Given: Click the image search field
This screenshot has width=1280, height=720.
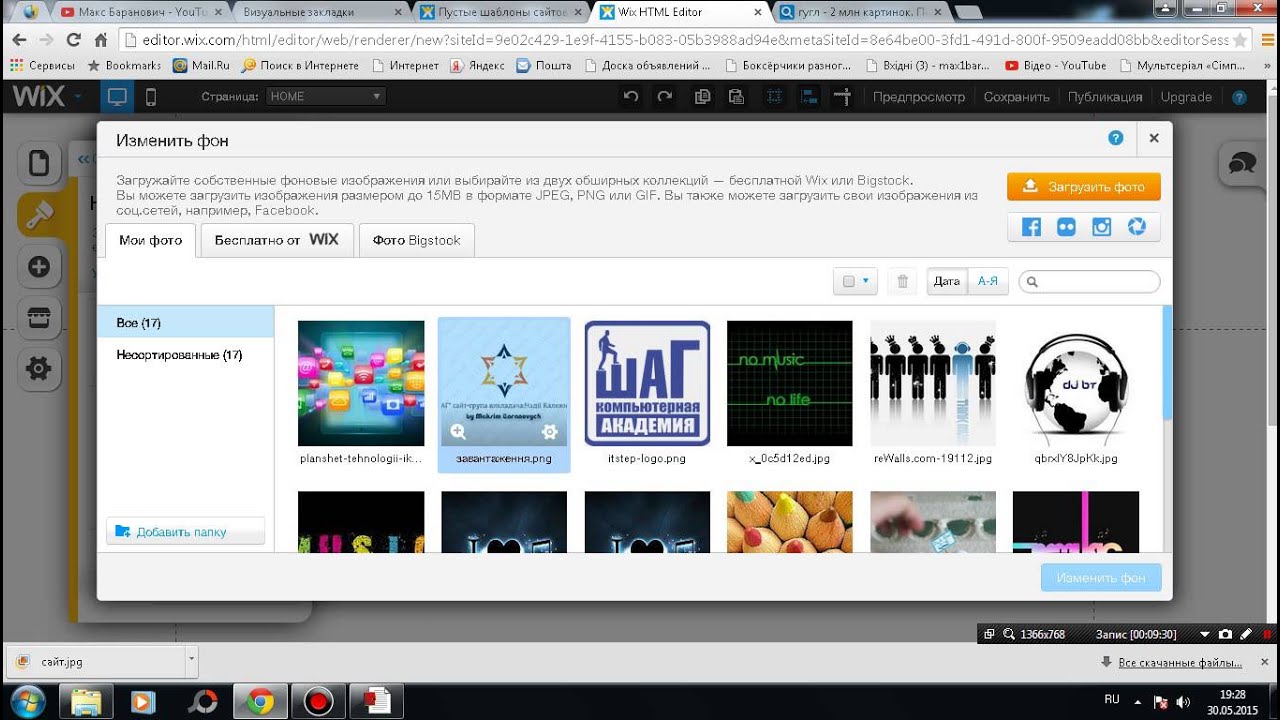Looking at the screenshot, I should coord(1090,282).
